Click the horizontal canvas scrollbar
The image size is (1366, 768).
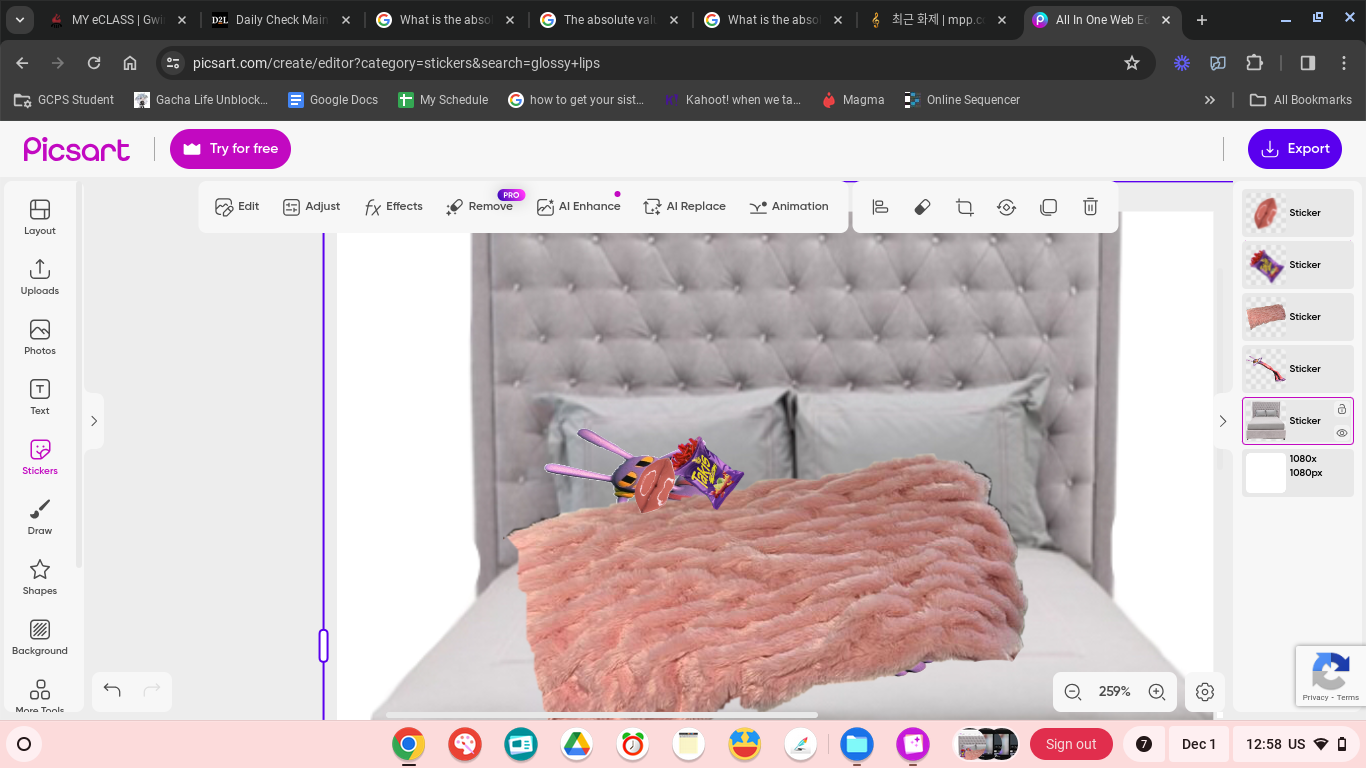click(602, 715)
